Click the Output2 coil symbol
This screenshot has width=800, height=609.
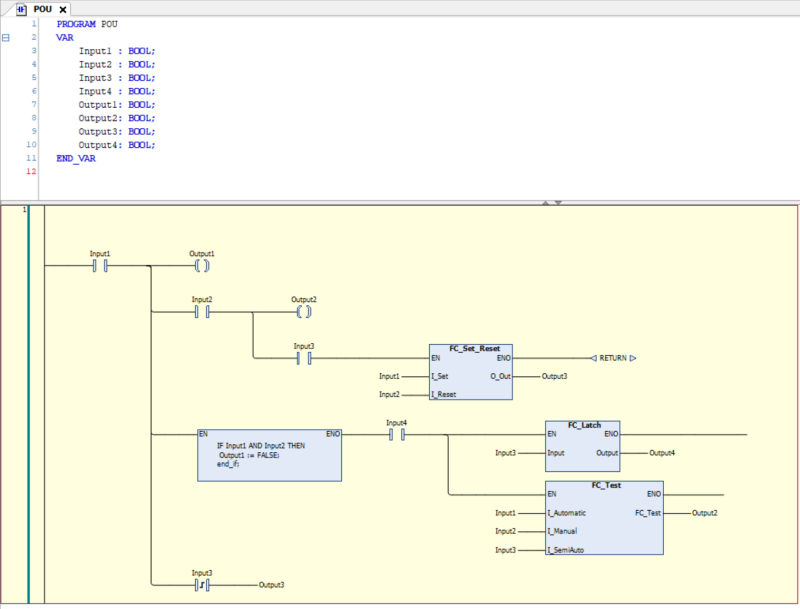click(x=303, y=312)
